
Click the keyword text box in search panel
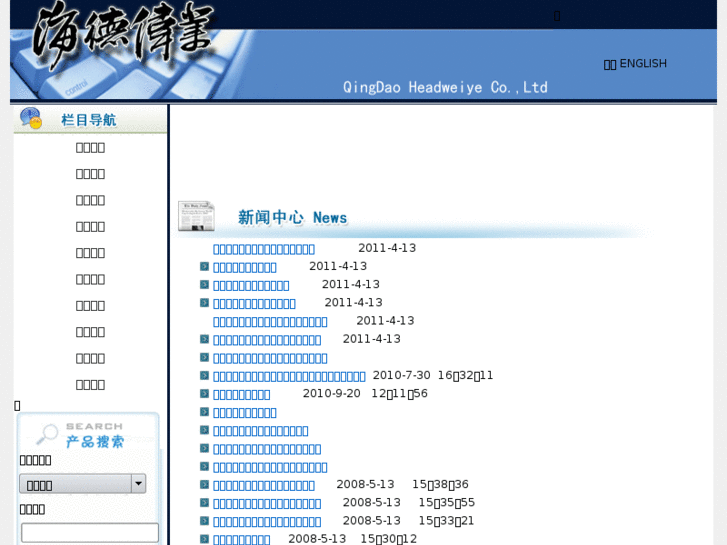[x=90, y=532]
